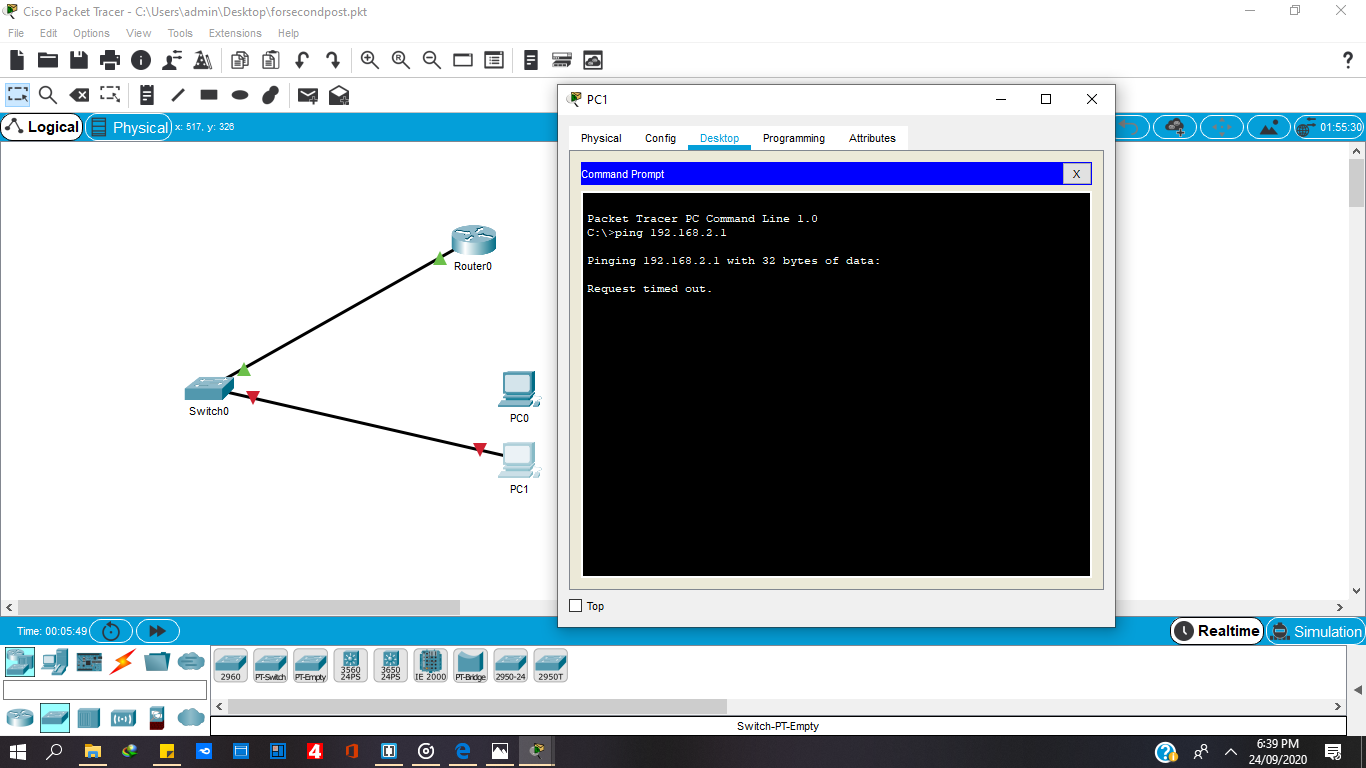Save the project using the floppy icon
This screenshot has width=1366, height=768.
click(79, 60)
